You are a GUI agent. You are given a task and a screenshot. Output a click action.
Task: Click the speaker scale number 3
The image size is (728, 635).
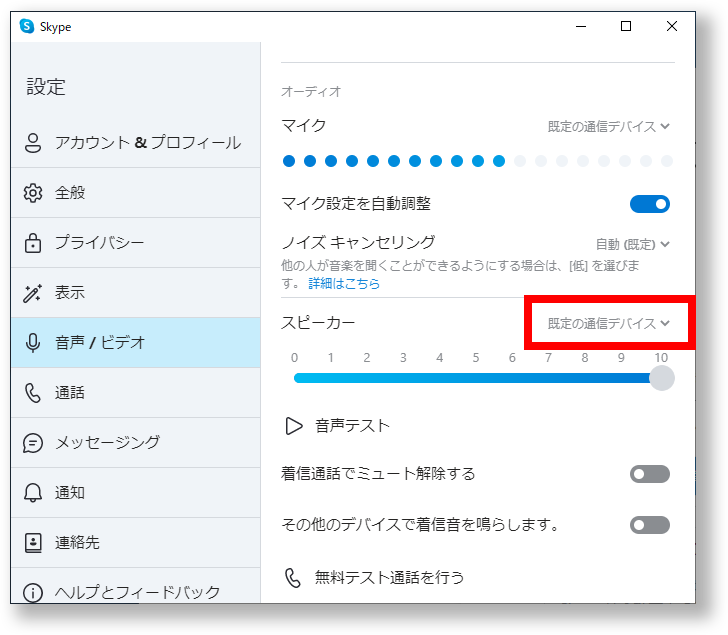(403, 358)
